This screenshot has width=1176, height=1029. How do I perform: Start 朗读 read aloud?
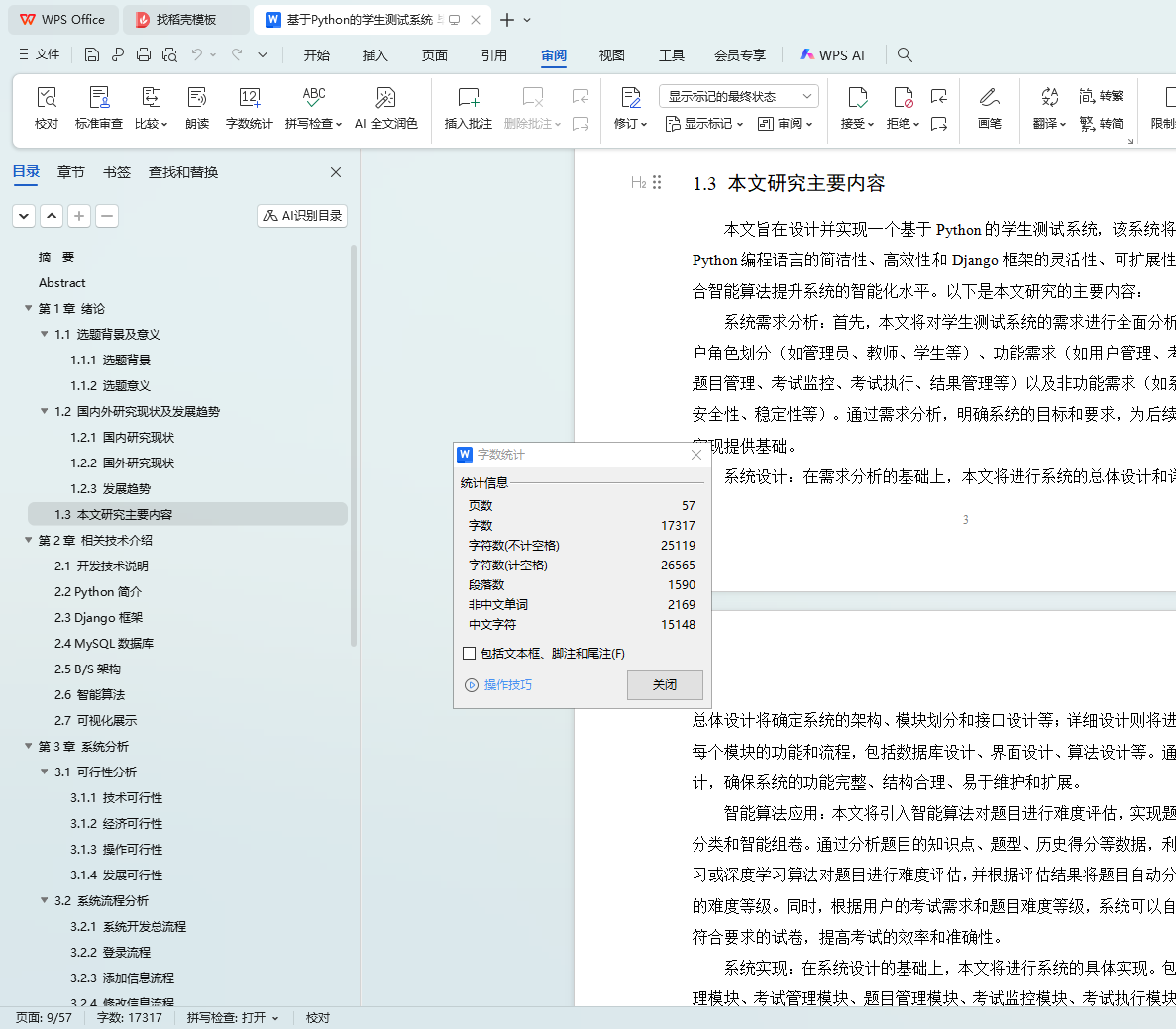click(x=197, y=107)
